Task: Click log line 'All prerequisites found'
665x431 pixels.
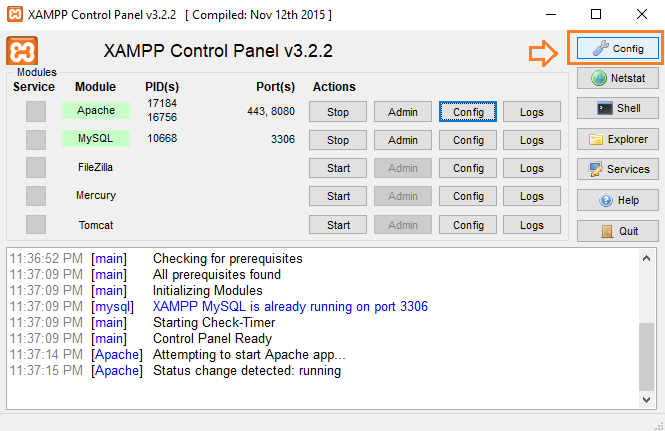Action: (217, 274)
